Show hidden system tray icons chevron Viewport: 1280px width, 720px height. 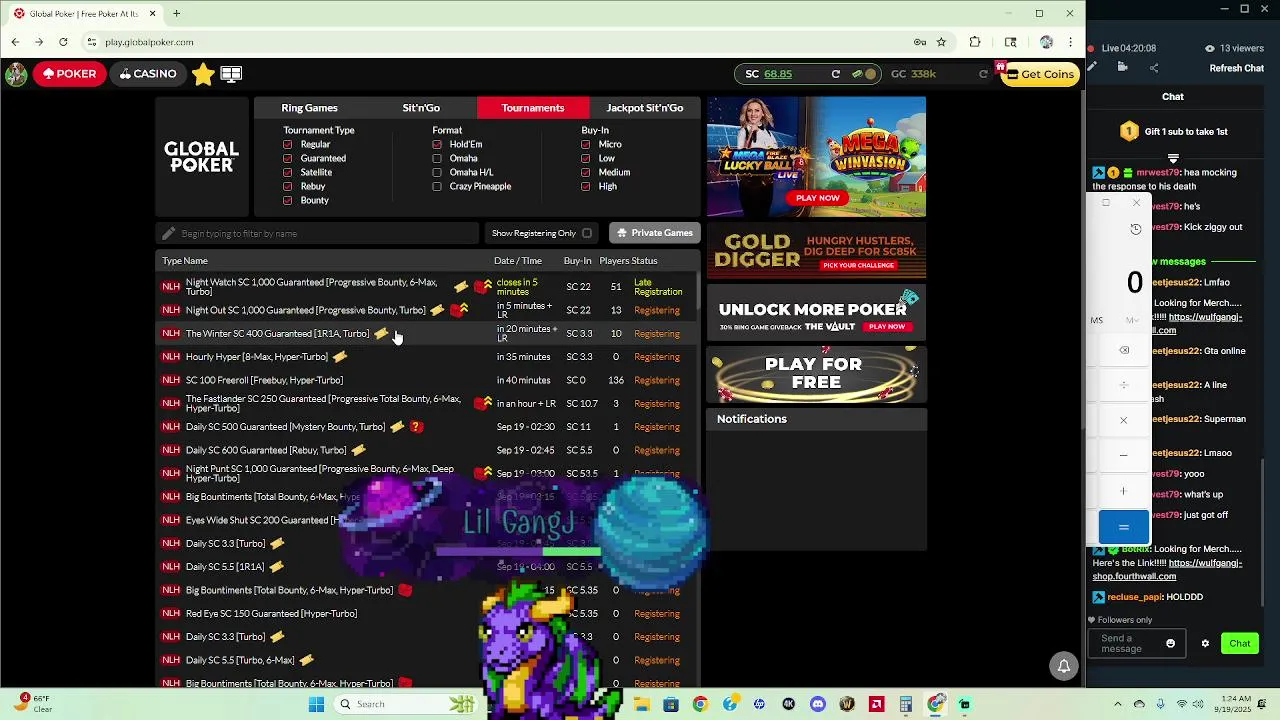click(x=1117, y=704)
